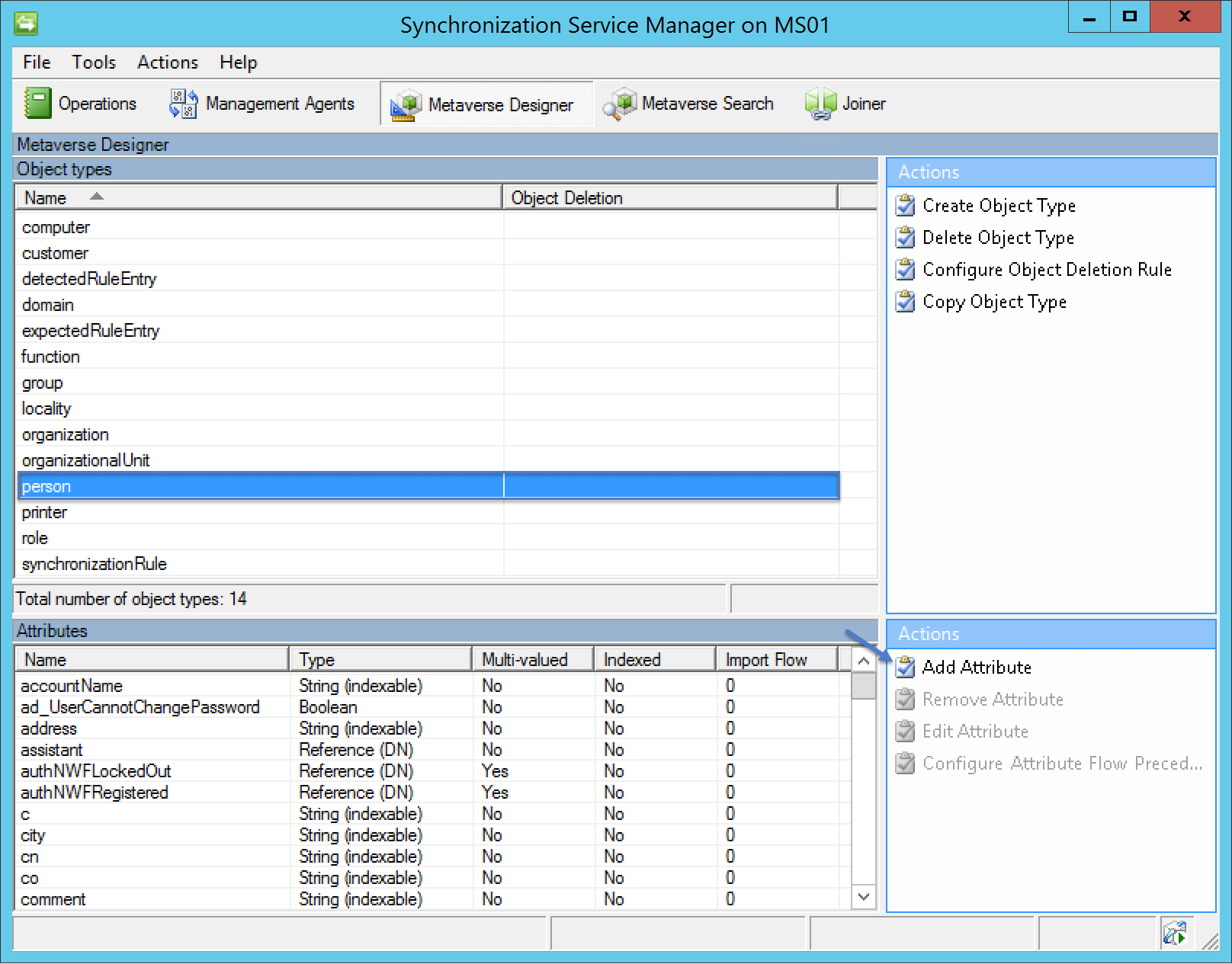Click the Delete Object Type icon
This screenshot has width=1232, height=964.
pyautogui.click(x=905, y=238)
